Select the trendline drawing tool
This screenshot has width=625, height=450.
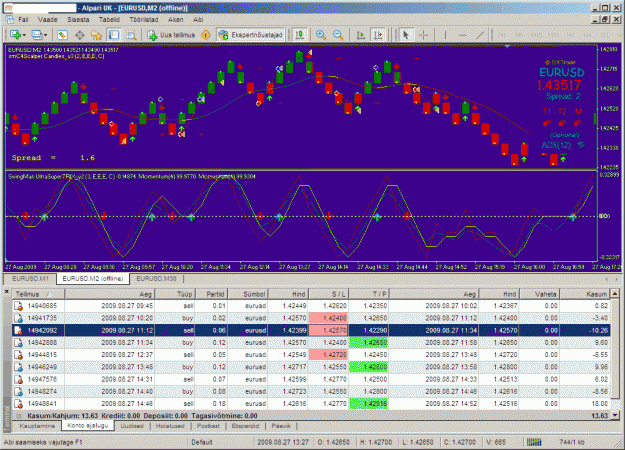(x=480, y=35)
